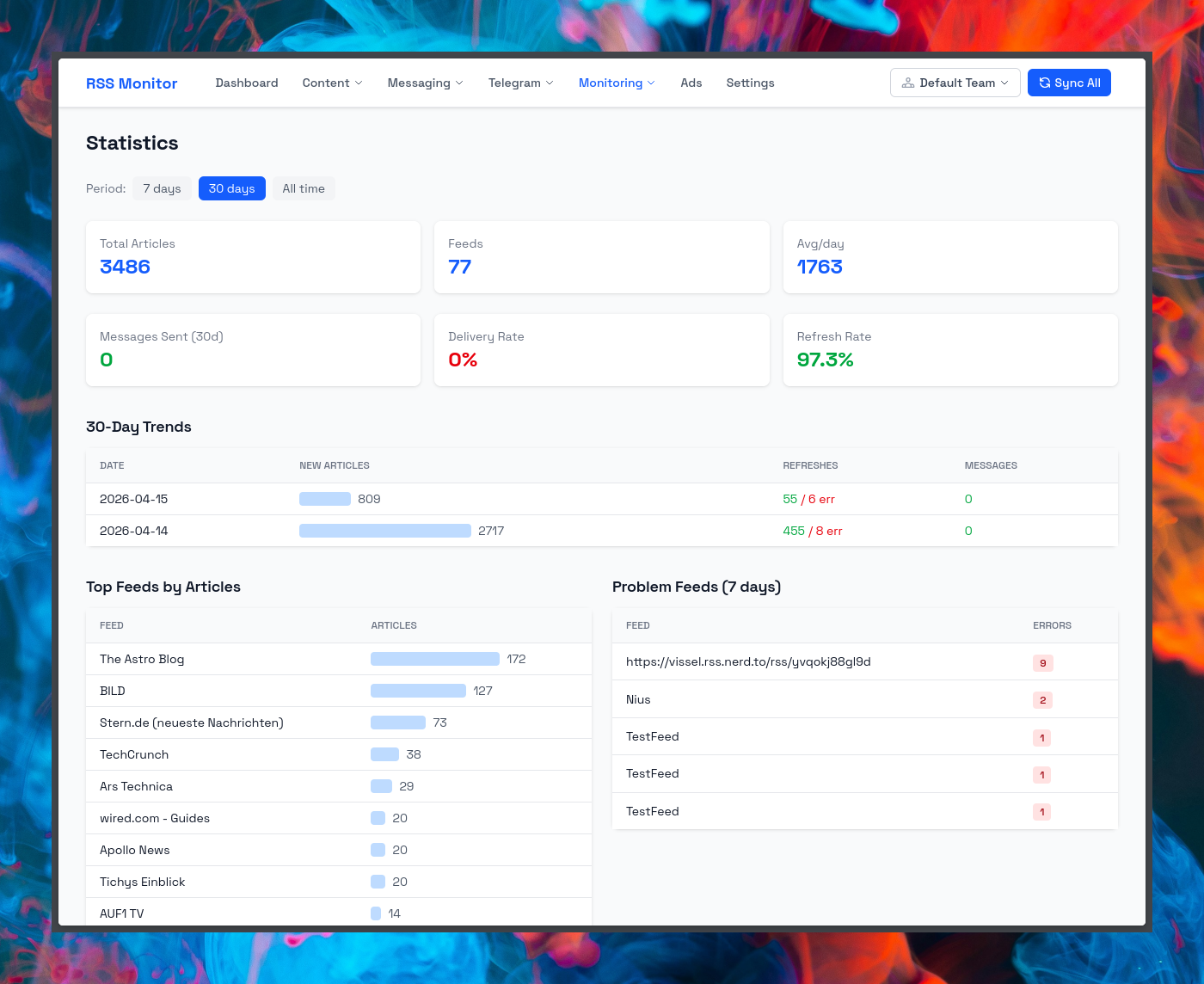This screenshot has width=1204, height=984.
Task: Open the Default Team selector chevron
Action: (x=1004, y=83)
